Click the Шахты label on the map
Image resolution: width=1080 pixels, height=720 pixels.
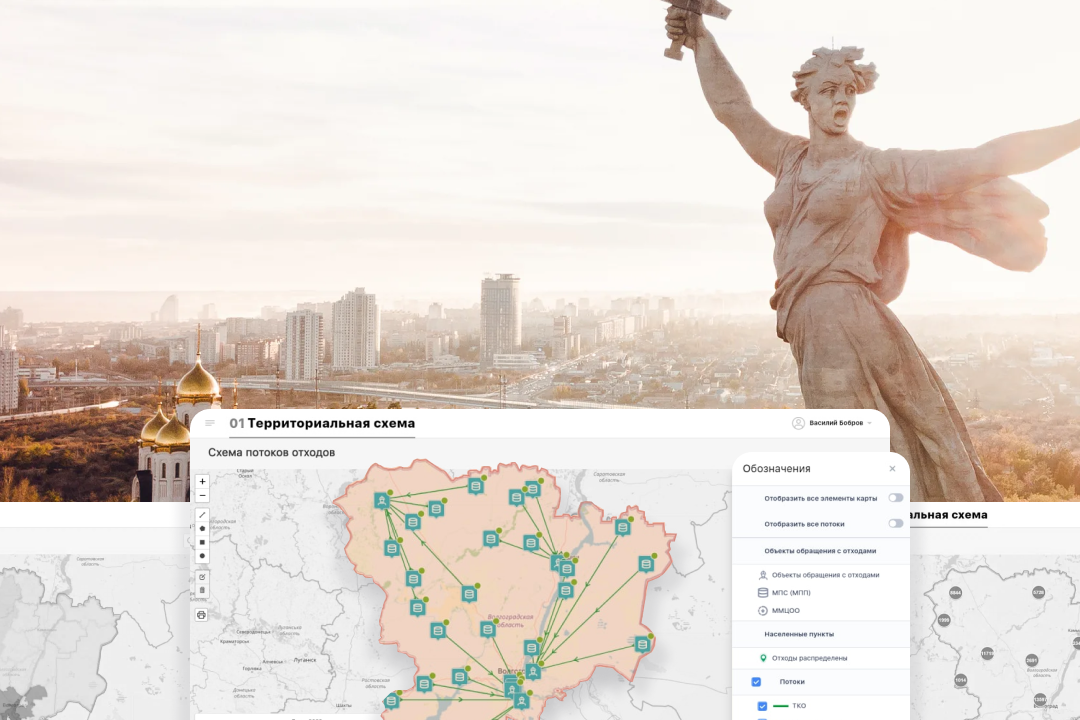click(344, 705)
